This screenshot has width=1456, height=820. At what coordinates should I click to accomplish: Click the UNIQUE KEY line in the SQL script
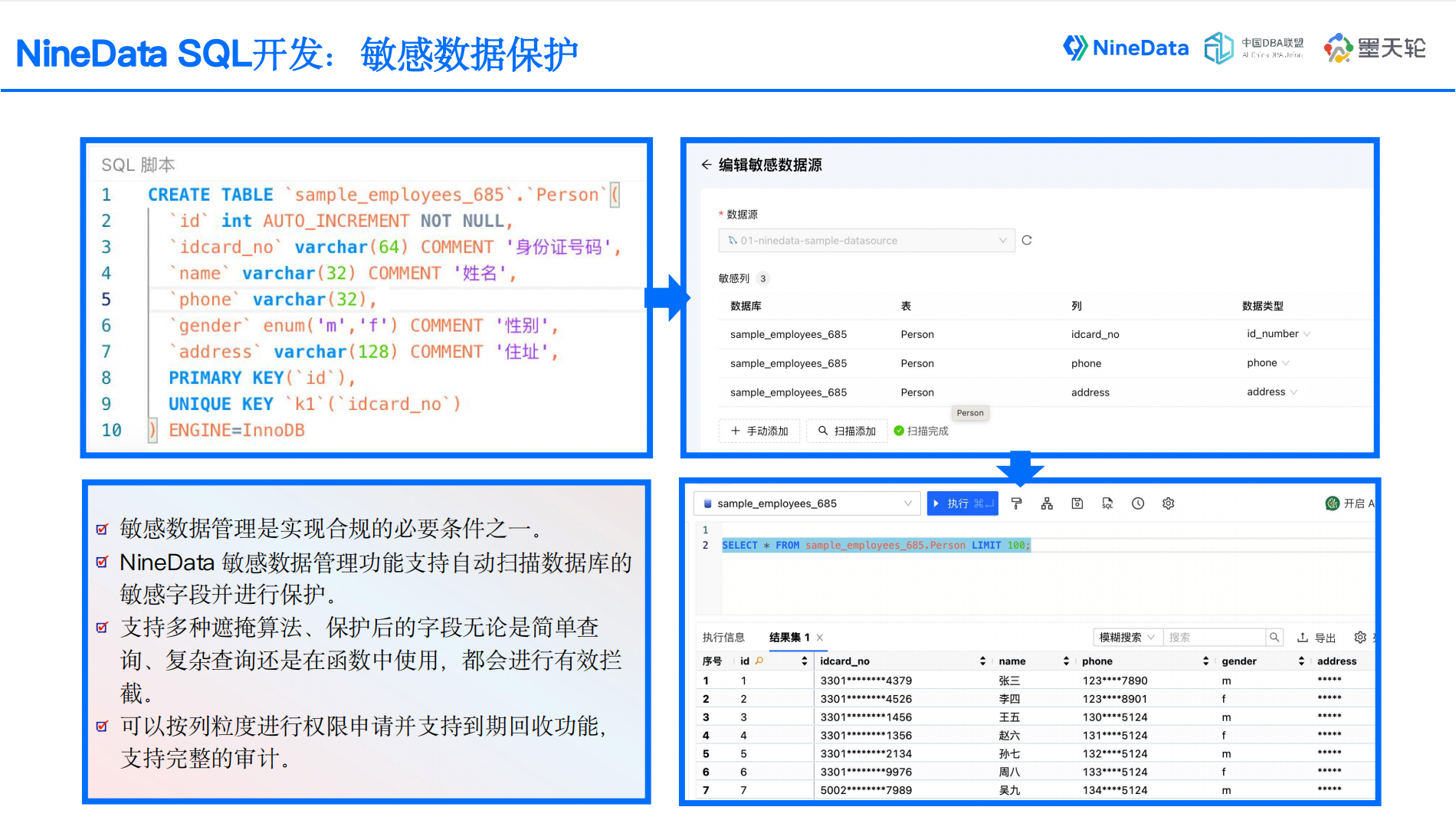coord(314,404)
